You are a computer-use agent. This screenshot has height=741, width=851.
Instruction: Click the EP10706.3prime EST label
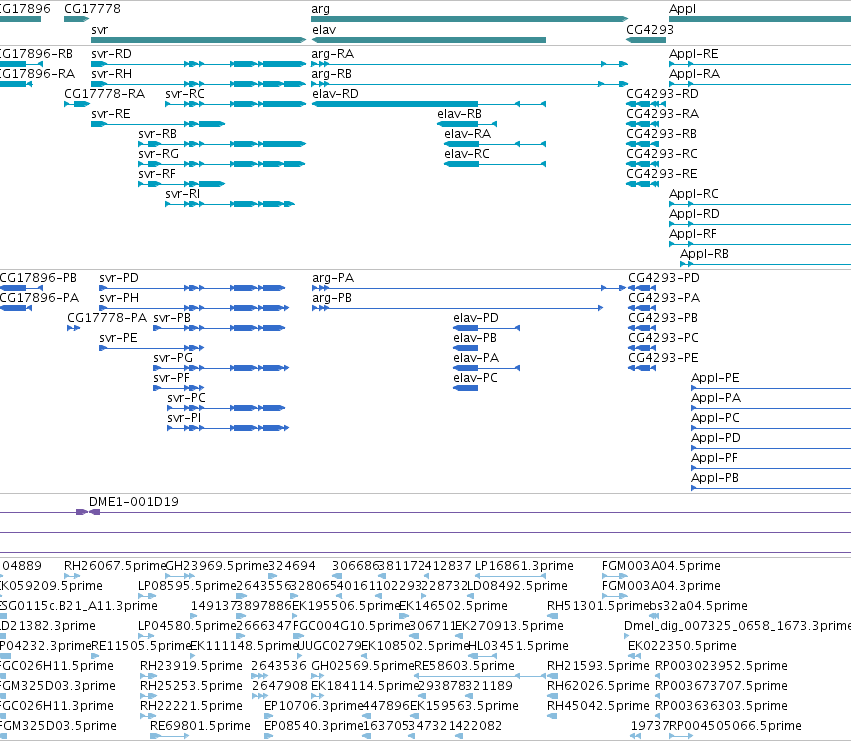(313, 706)
